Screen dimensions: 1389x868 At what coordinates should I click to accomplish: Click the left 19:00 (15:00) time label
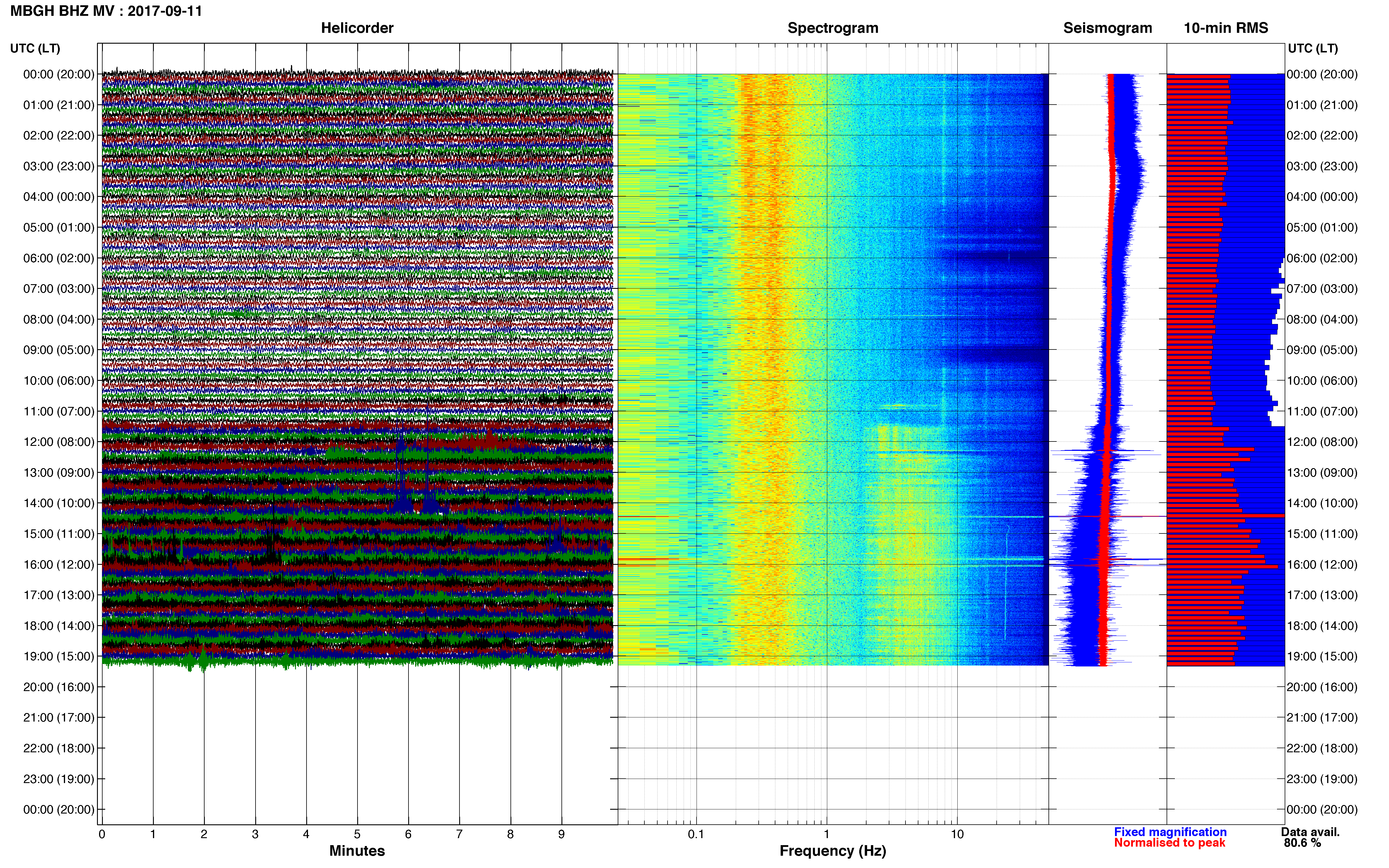59,656
